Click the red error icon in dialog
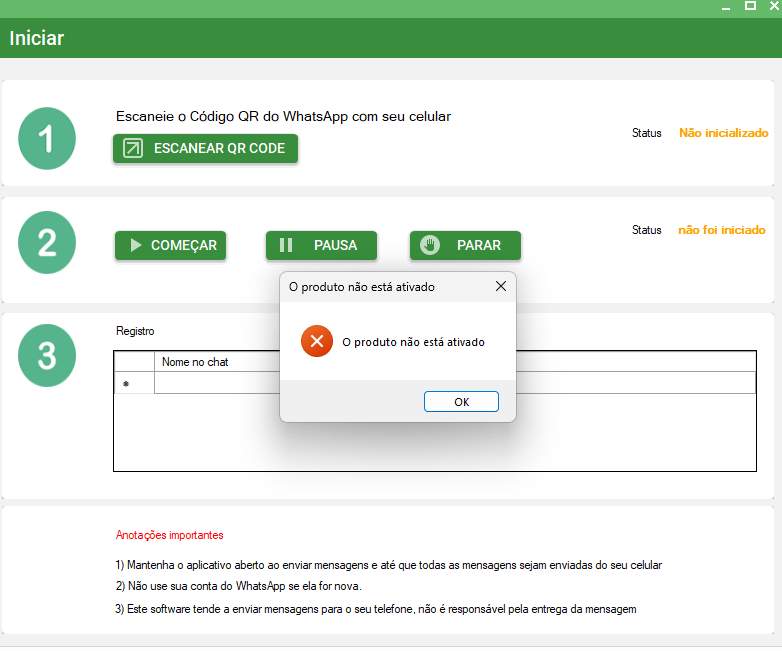Image resolution: width=782 pixels, height=651 pixels. tap(316, 342)
